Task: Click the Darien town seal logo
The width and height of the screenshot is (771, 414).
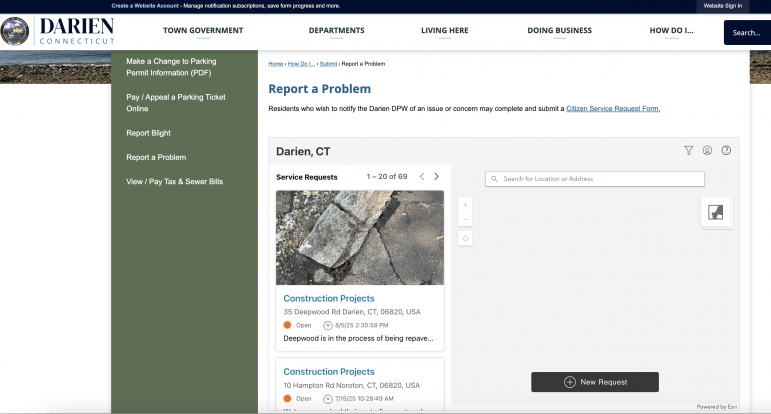Action: click(15, 31)
